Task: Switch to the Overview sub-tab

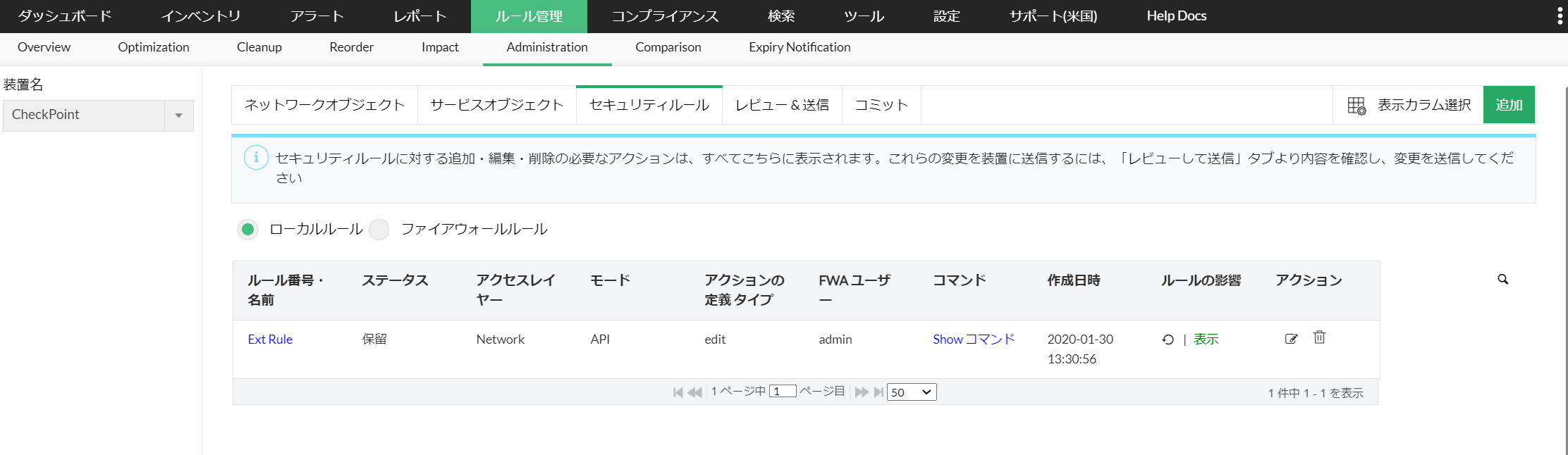Action: (44, 47)
